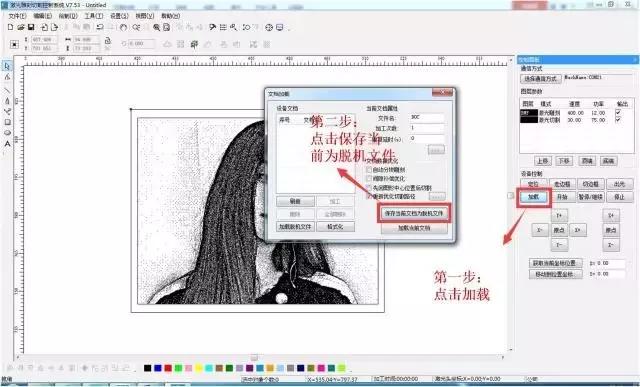Click the circular crosshair toolbar icon

[x=269, y=27]
